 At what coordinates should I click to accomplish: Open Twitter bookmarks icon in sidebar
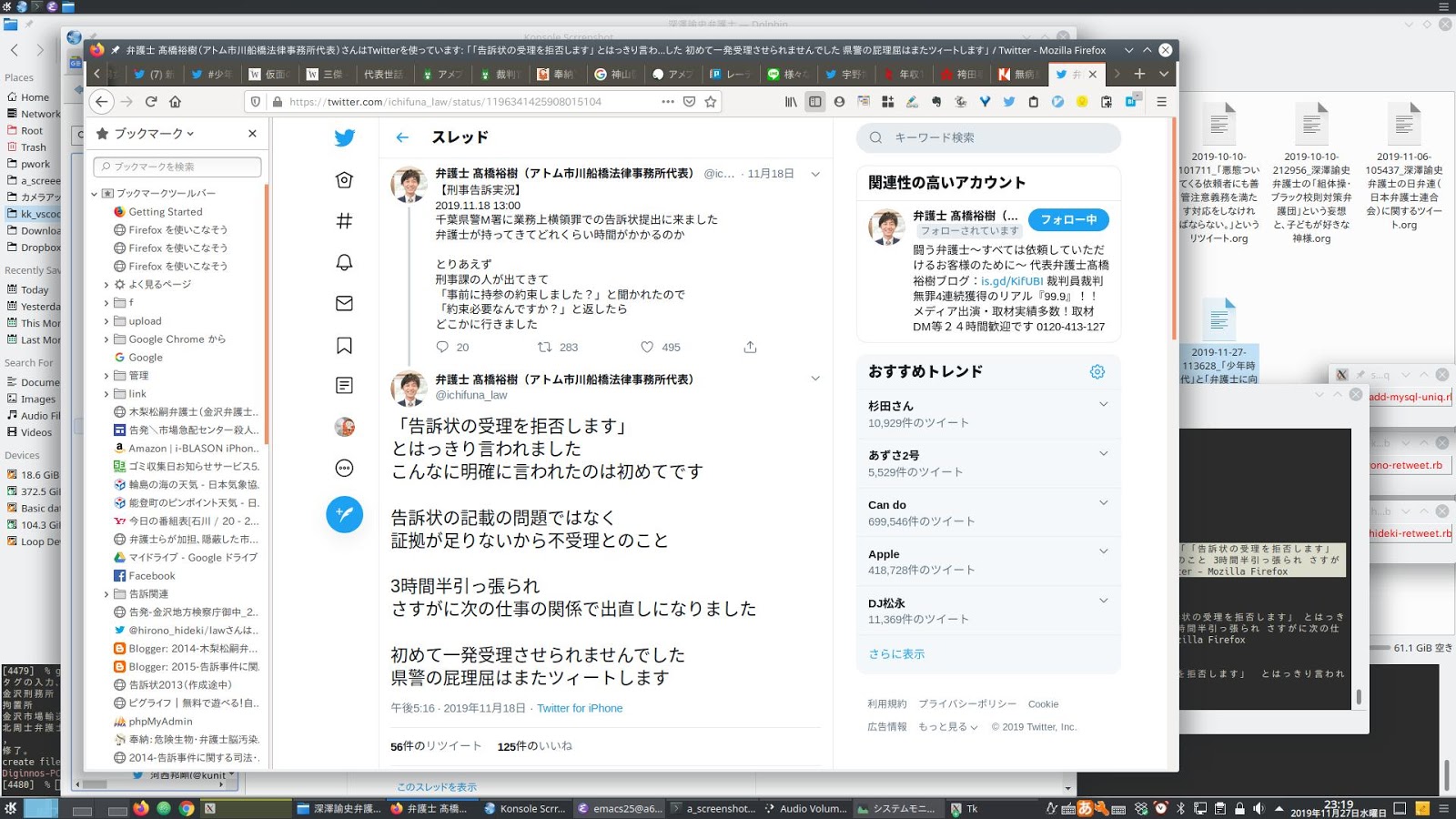click(344, 345)
